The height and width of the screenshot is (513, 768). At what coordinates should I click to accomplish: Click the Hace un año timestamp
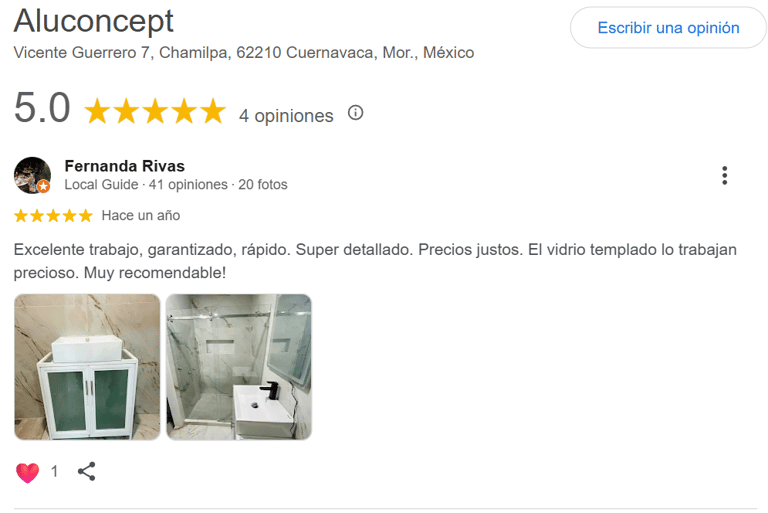141,215
